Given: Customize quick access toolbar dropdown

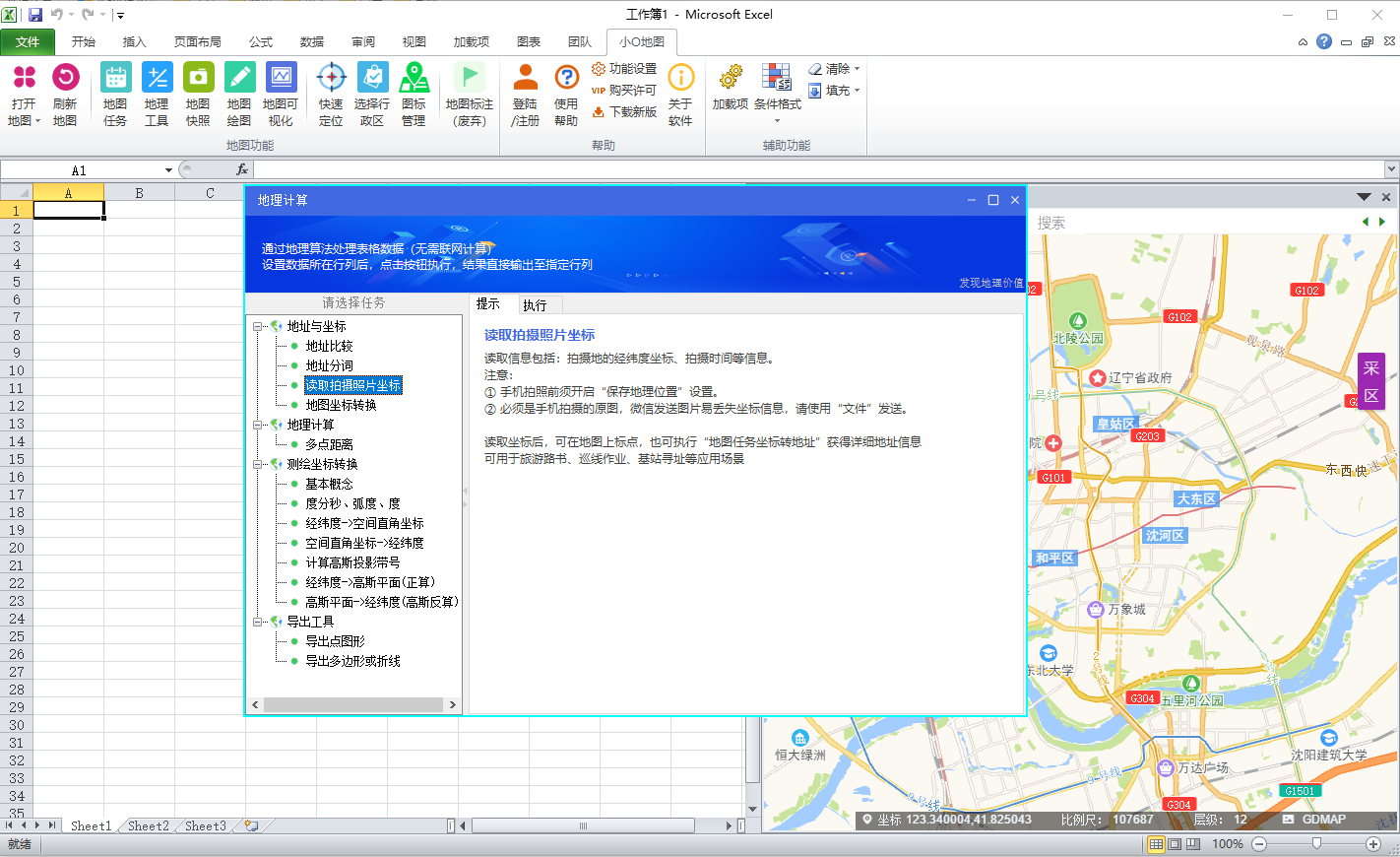Looking at the screenshot, I should point(120,15).
